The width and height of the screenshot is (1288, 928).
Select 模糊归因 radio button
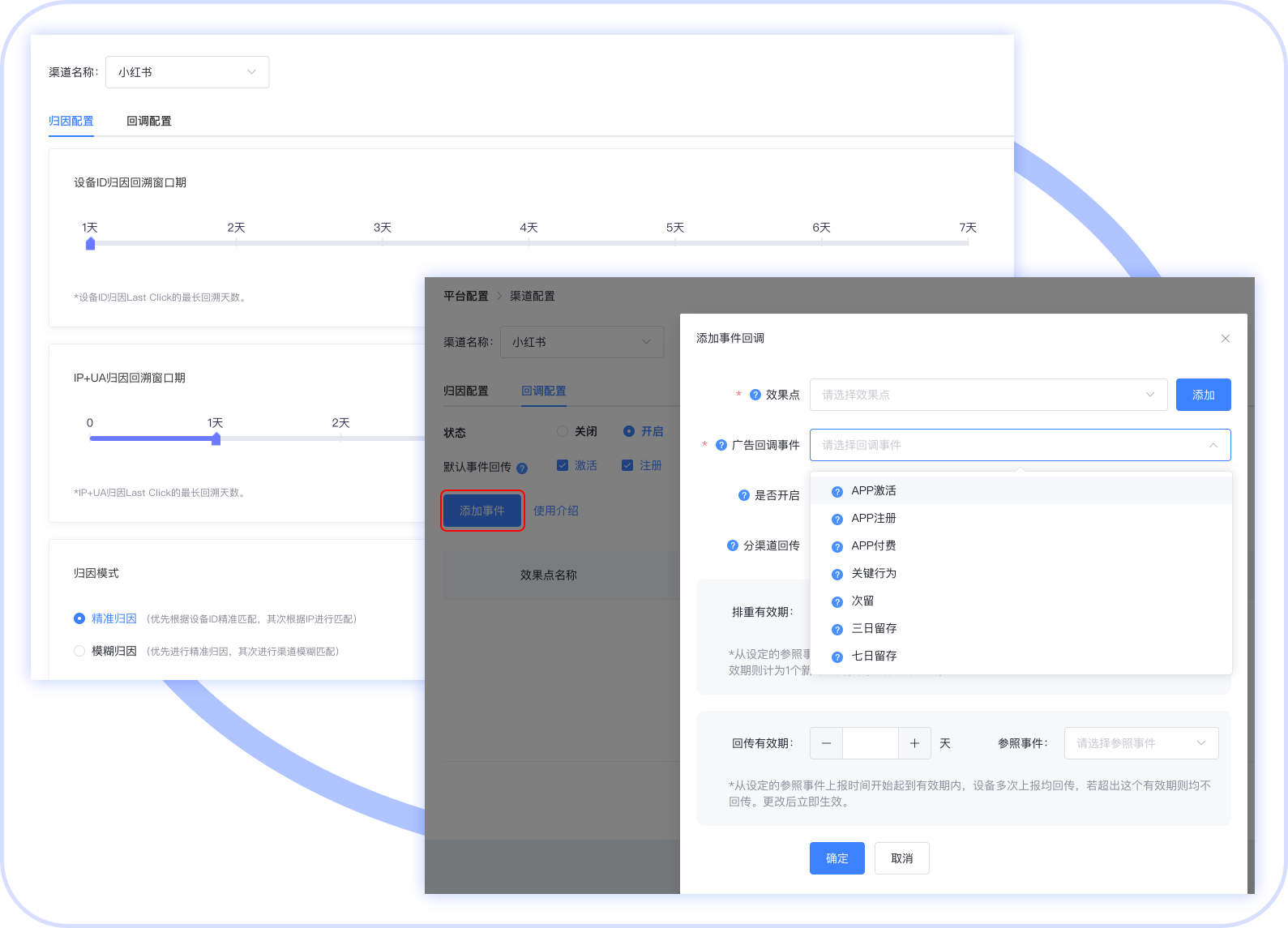click(79, 651)
